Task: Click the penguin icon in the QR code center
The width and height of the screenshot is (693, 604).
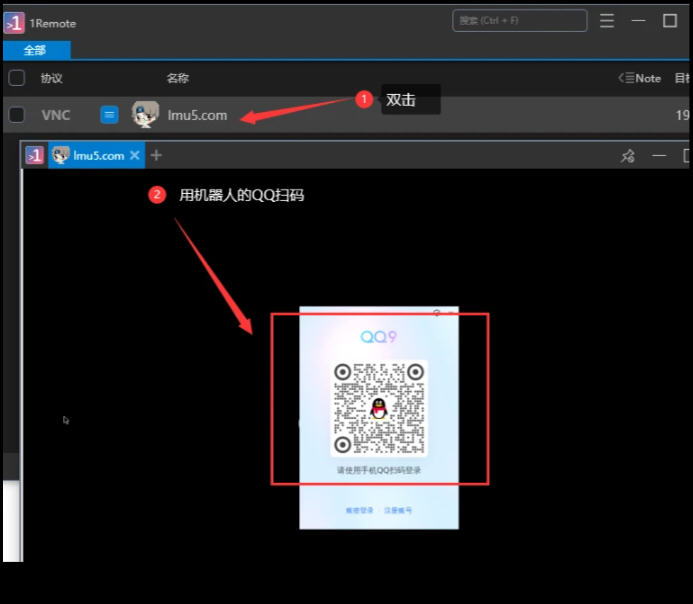Action: (x=379, y=408)
